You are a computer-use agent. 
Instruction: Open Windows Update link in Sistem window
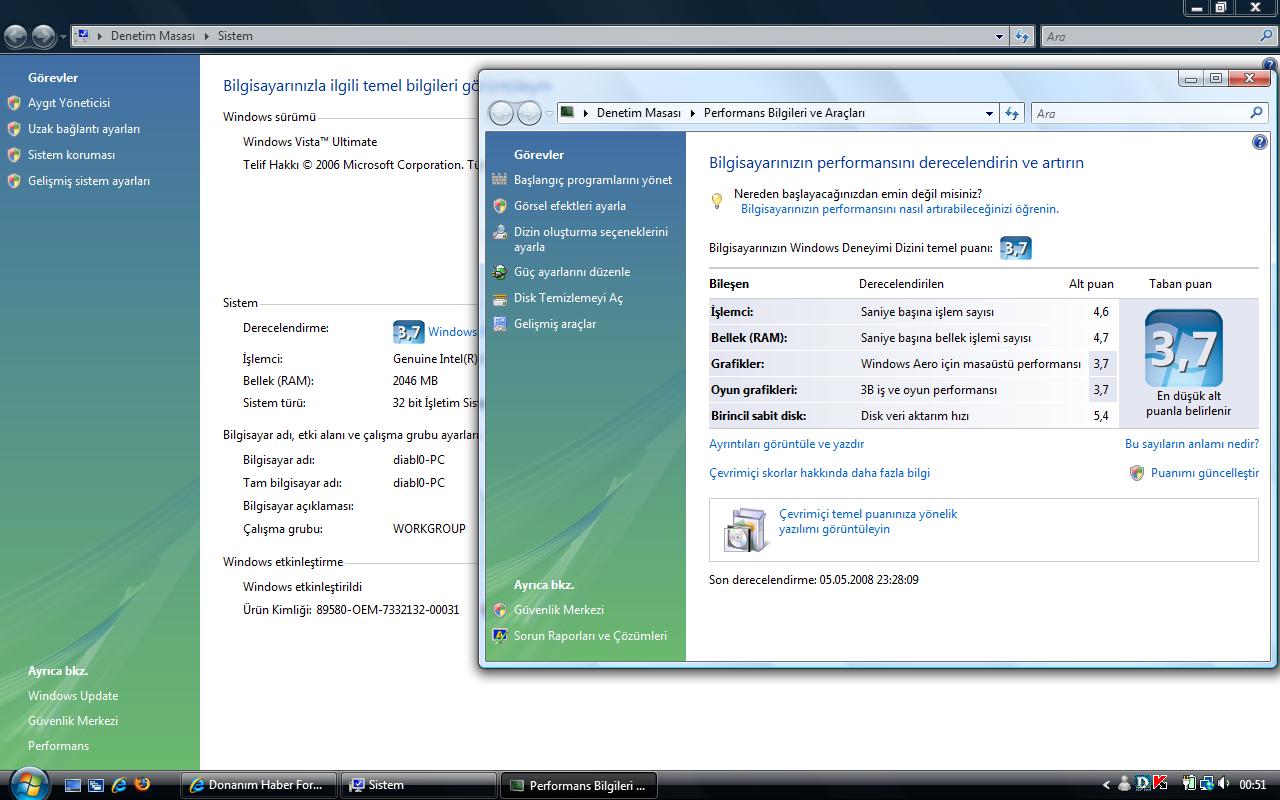[x=73, y=696]
